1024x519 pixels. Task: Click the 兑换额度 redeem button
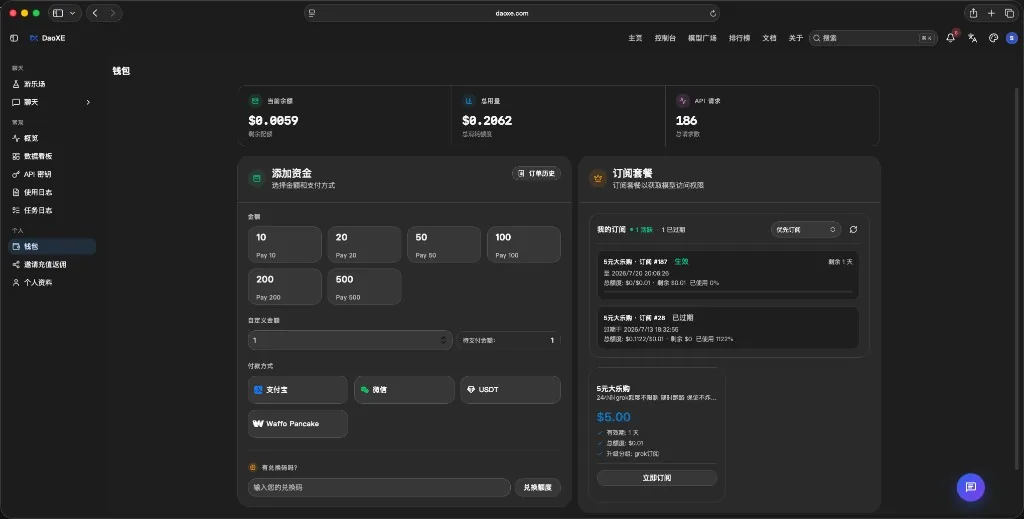[x=537, y=488]
